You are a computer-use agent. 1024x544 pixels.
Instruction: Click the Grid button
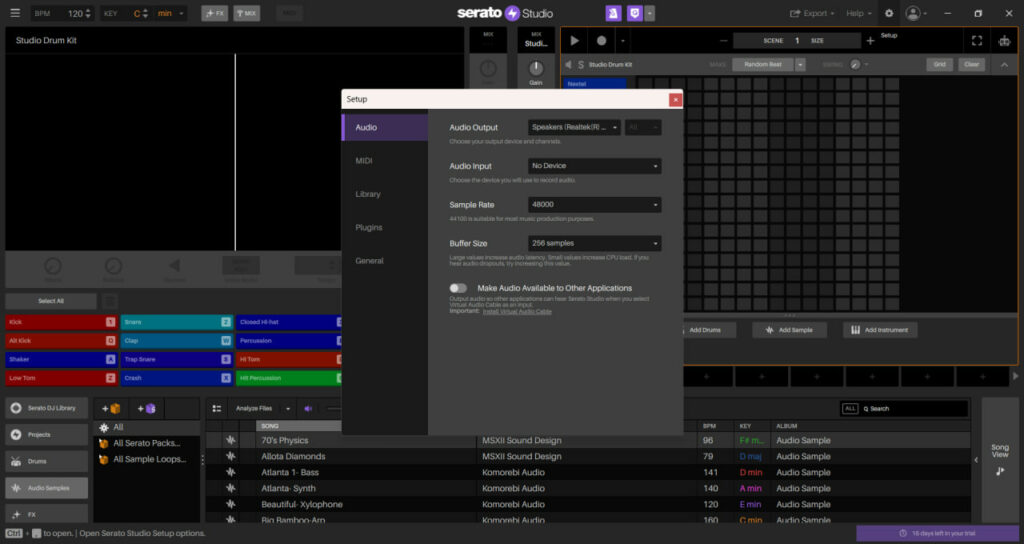[939, 65]
